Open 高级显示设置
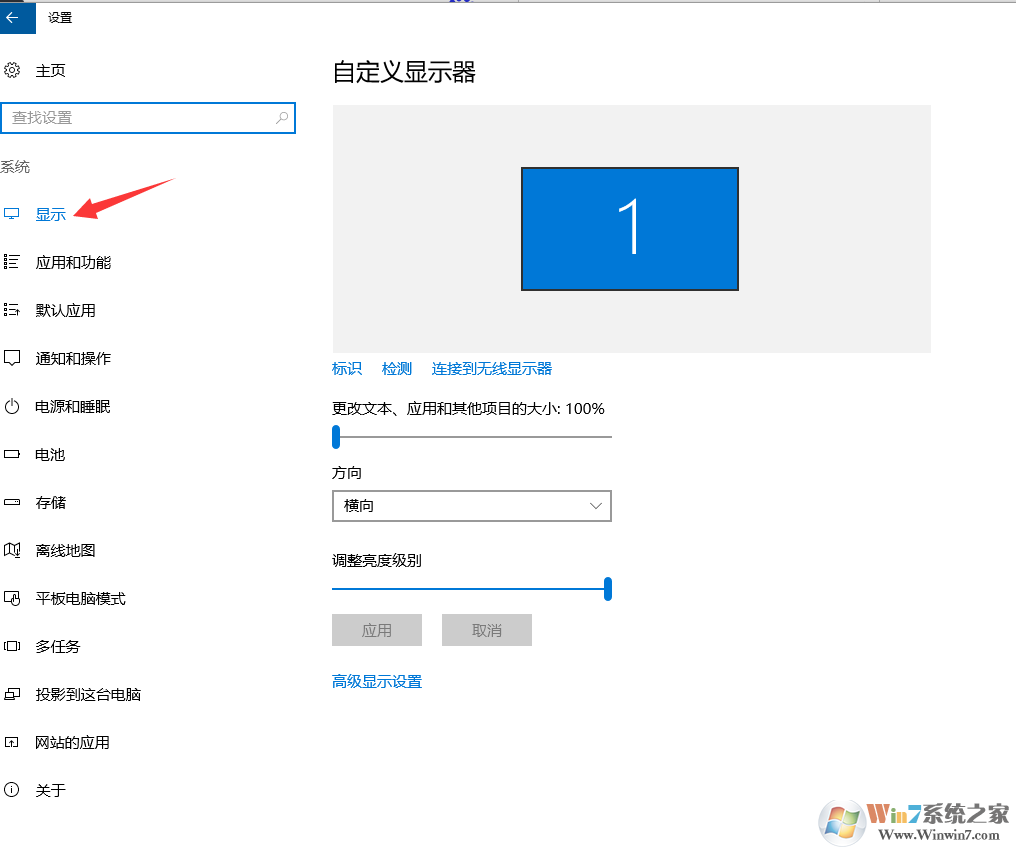Image resolution: width=1016 pixels, height=849 pixels. (x=376, y=680)
